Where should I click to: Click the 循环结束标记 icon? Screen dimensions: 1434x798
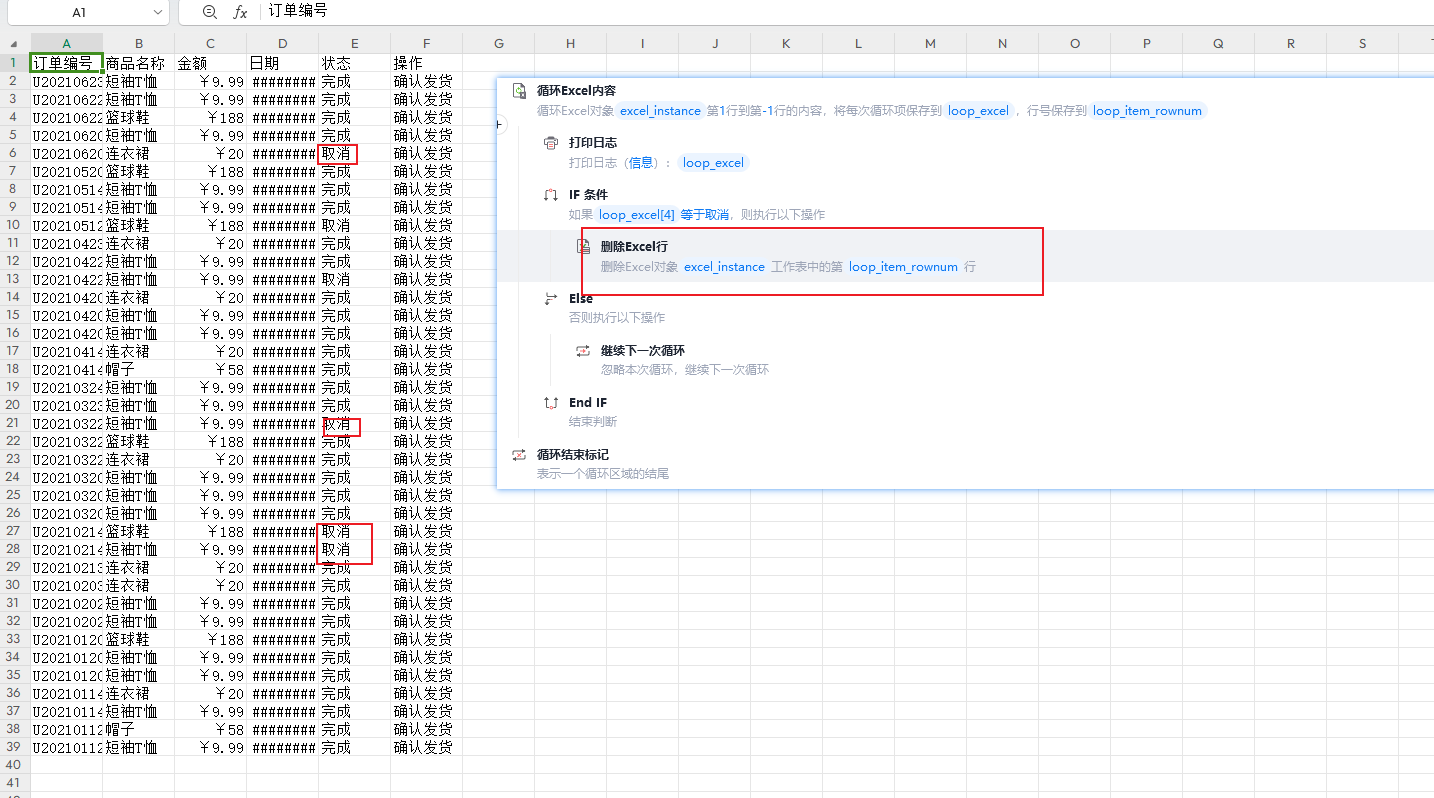[519, 455]
